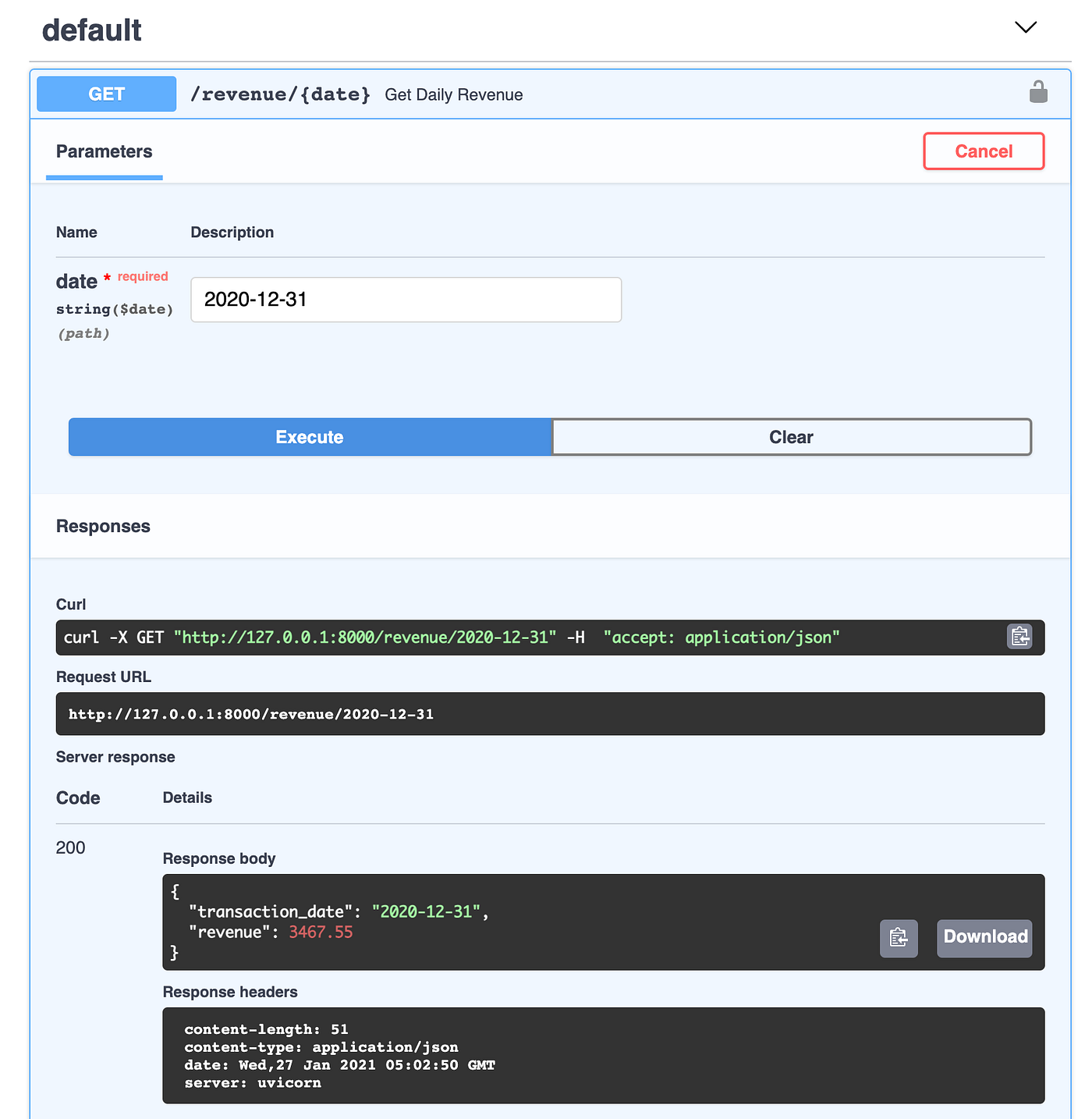
Task: Select the revenue value 3467.55 in response
Action: click(x=321, y=932)
